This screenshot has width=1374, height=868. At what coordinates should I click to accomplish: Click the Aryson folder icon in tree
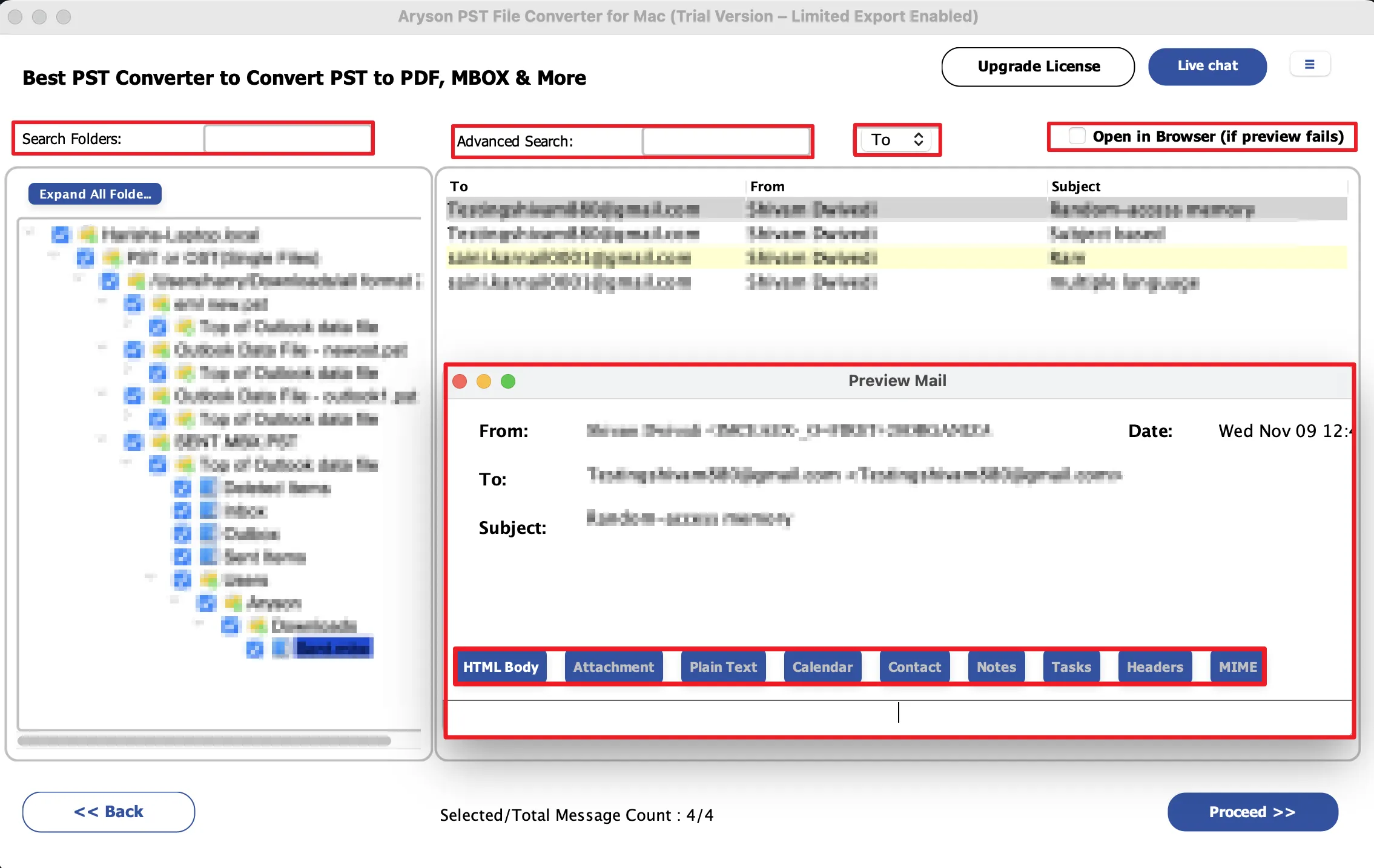pos(233,602)
